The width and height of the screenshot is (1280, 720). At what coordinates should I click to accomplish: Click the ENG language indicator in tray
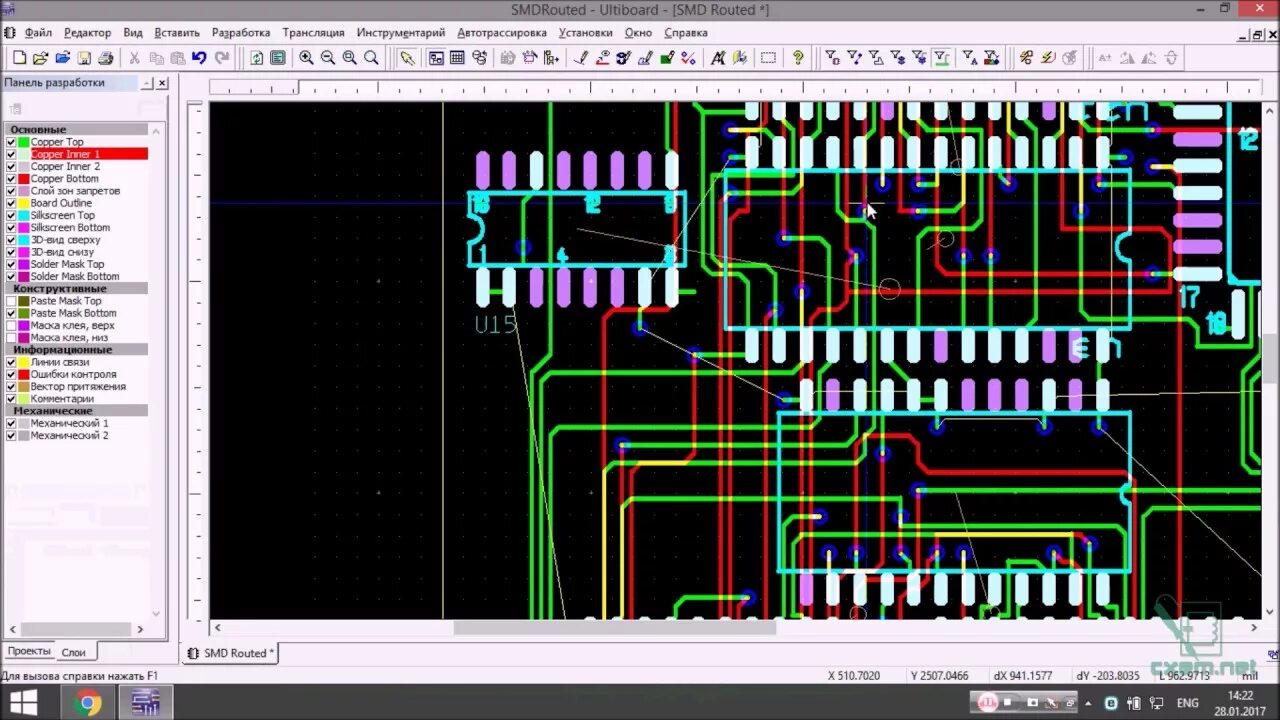[x=1187, y=703]
